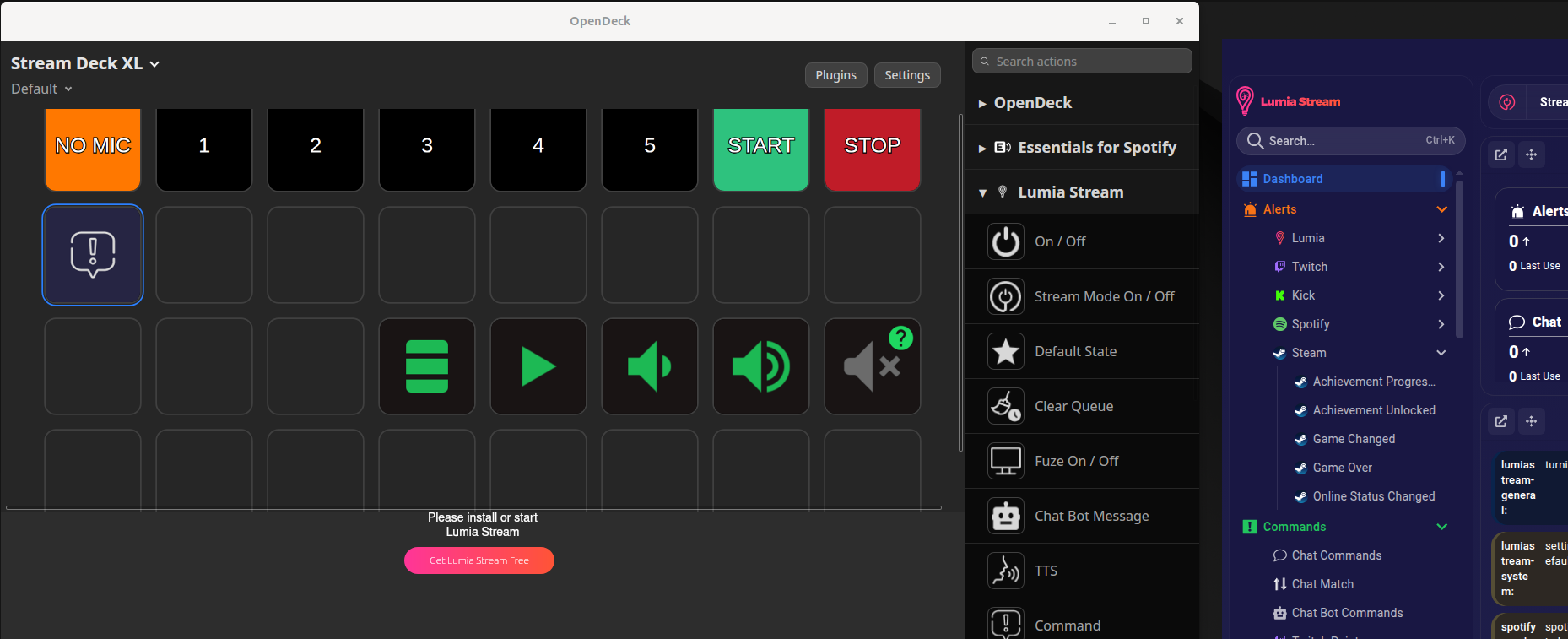Open Chat Bot Commands in Lumia sidebar
This screenshot has width=1568, height=639.
point(1347,613)
